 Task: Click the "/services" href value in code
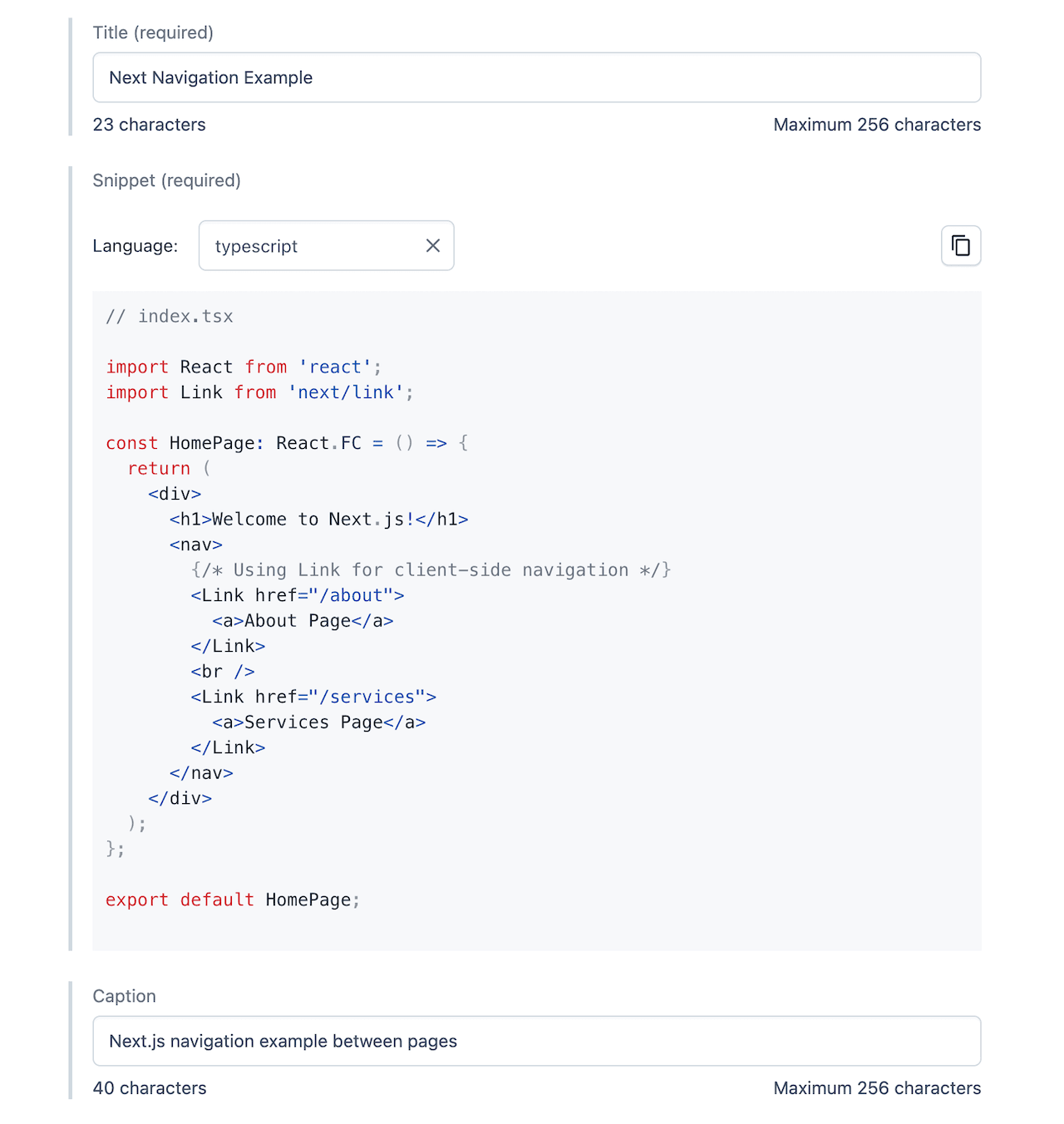tap(367, 698)
